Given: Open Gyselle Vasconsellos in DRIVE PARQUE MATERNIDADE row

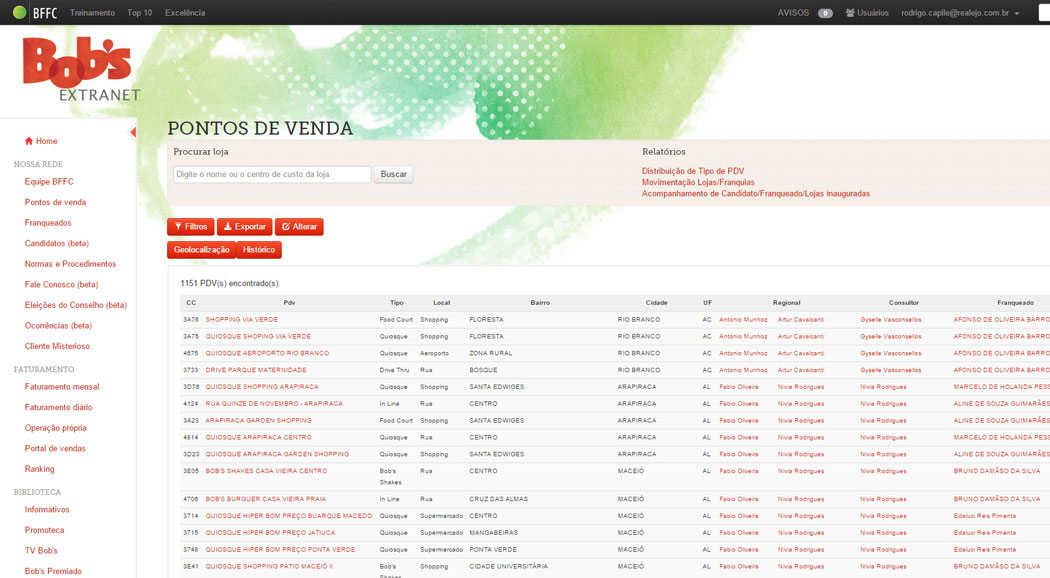Looking at the screenshot, I should tap(891, 370).
